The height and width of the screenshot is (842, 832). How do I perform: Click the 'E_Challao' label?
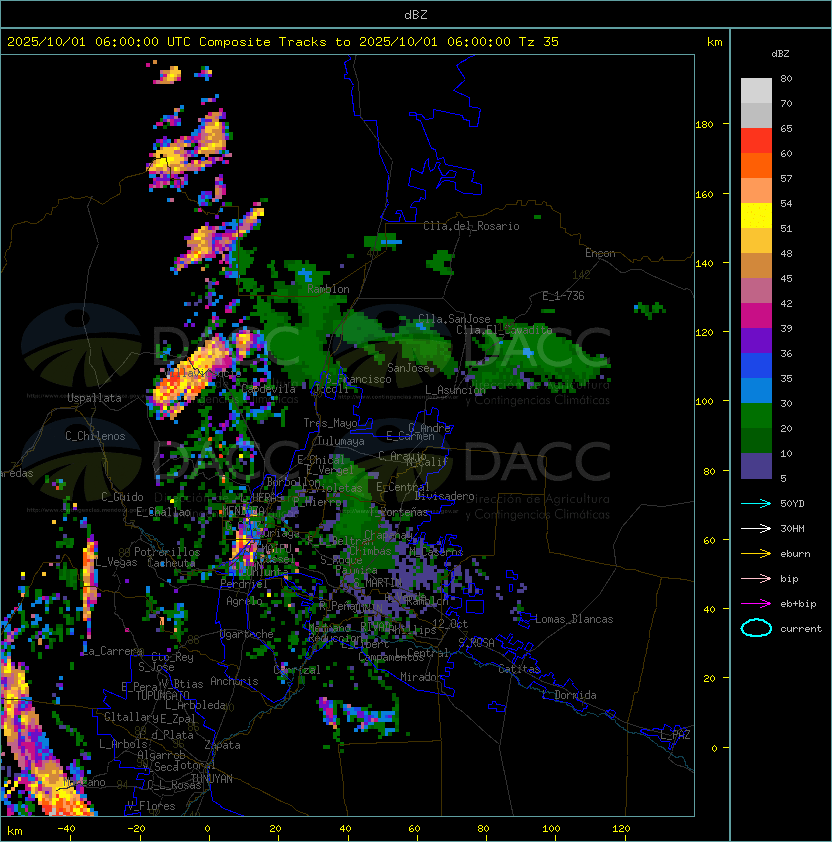pos(163,512)
